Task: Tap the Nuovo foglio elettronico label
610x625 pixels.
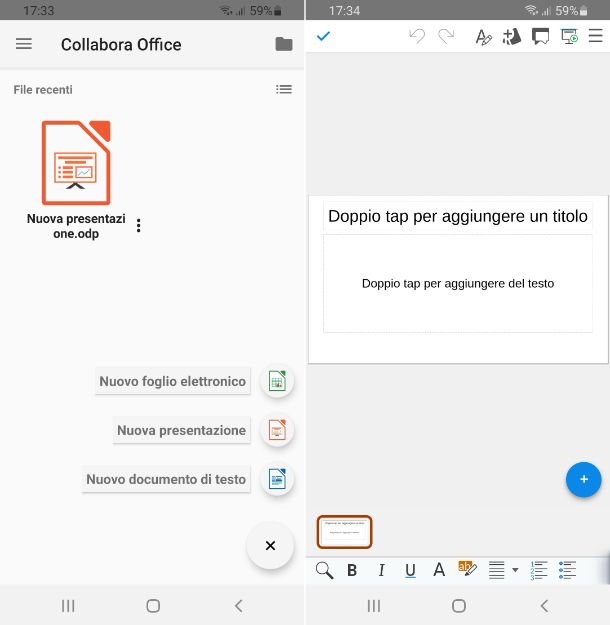Action: click(x=173, y=381)
